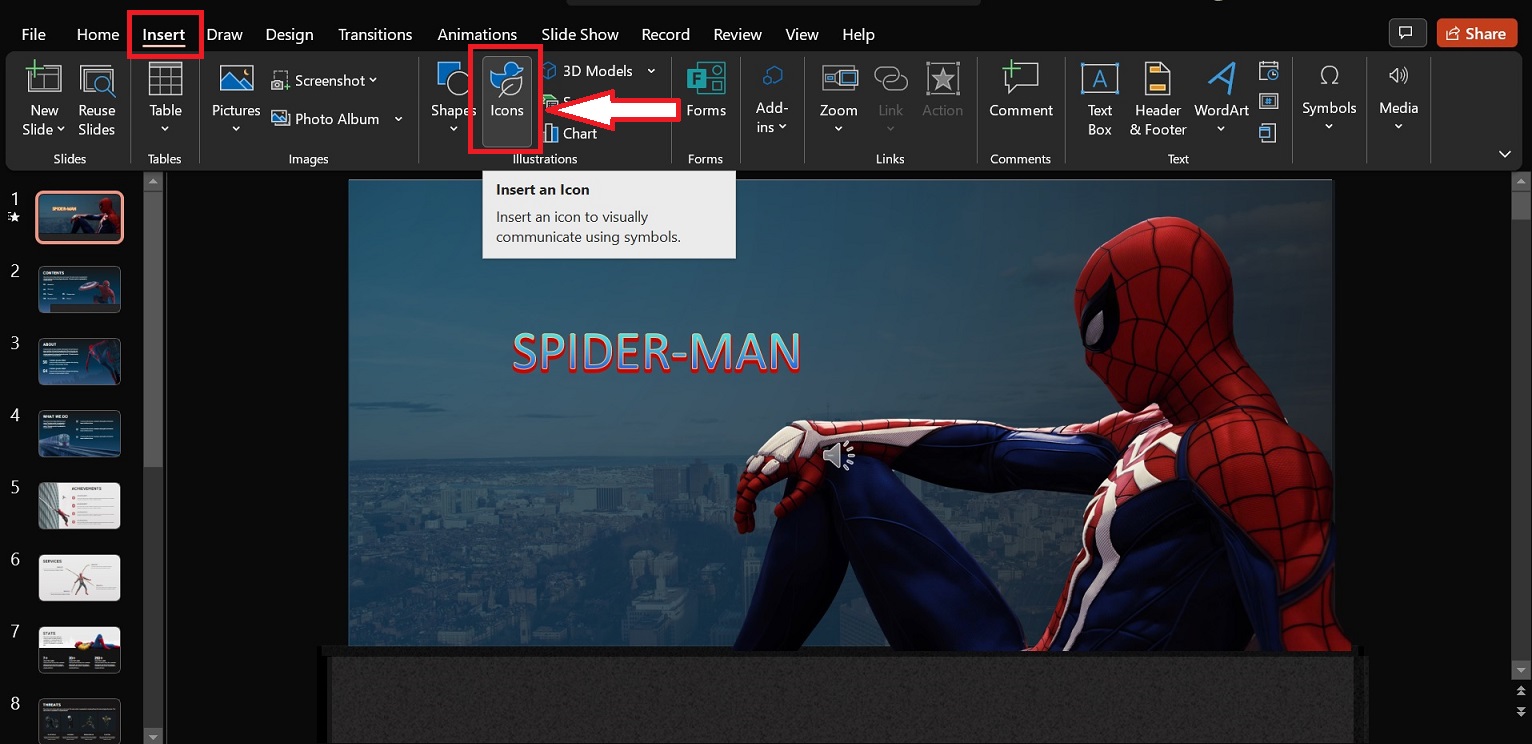Insert Slide Number icon
The image size is (1532, 744).
click(1268, 101)
